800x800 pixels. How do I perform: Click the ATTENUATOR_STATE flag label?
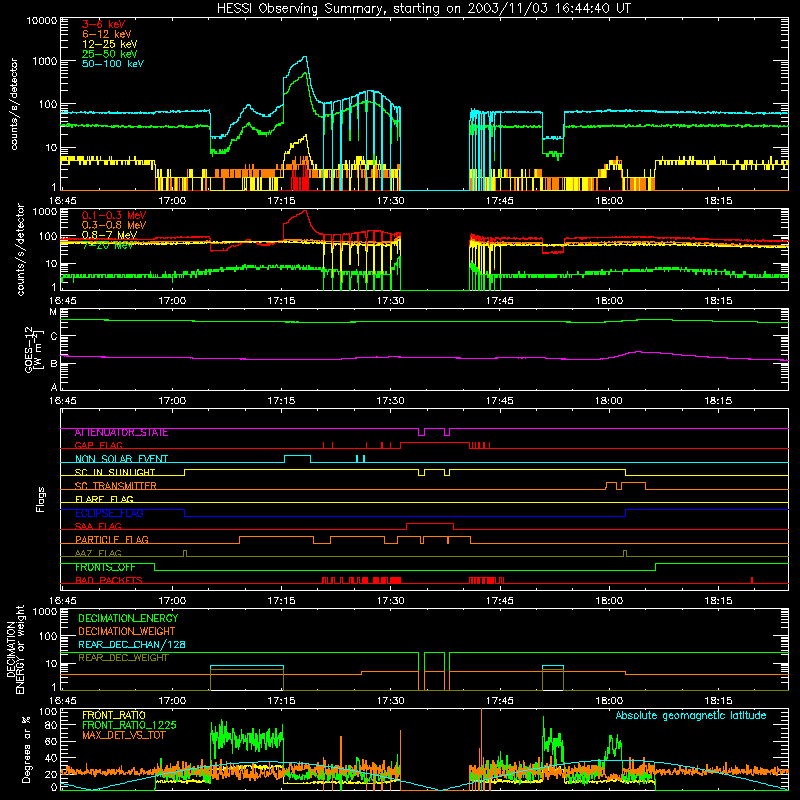121,432
